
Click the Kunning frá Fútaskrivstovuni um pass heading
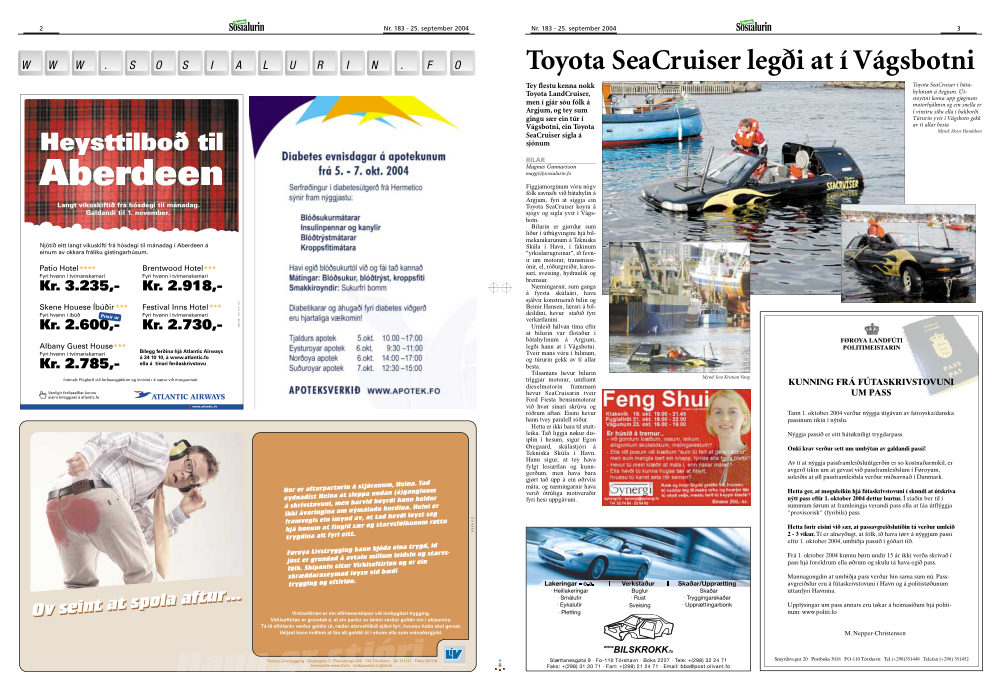[x=871, y=387]
